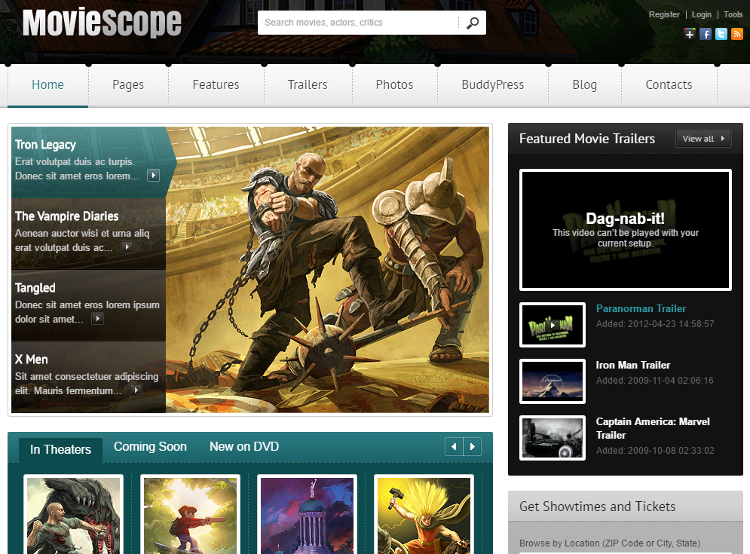Play the Paranorman trailer thumbnail
This screenshot has width=750, height=554.
pos(552,325)
